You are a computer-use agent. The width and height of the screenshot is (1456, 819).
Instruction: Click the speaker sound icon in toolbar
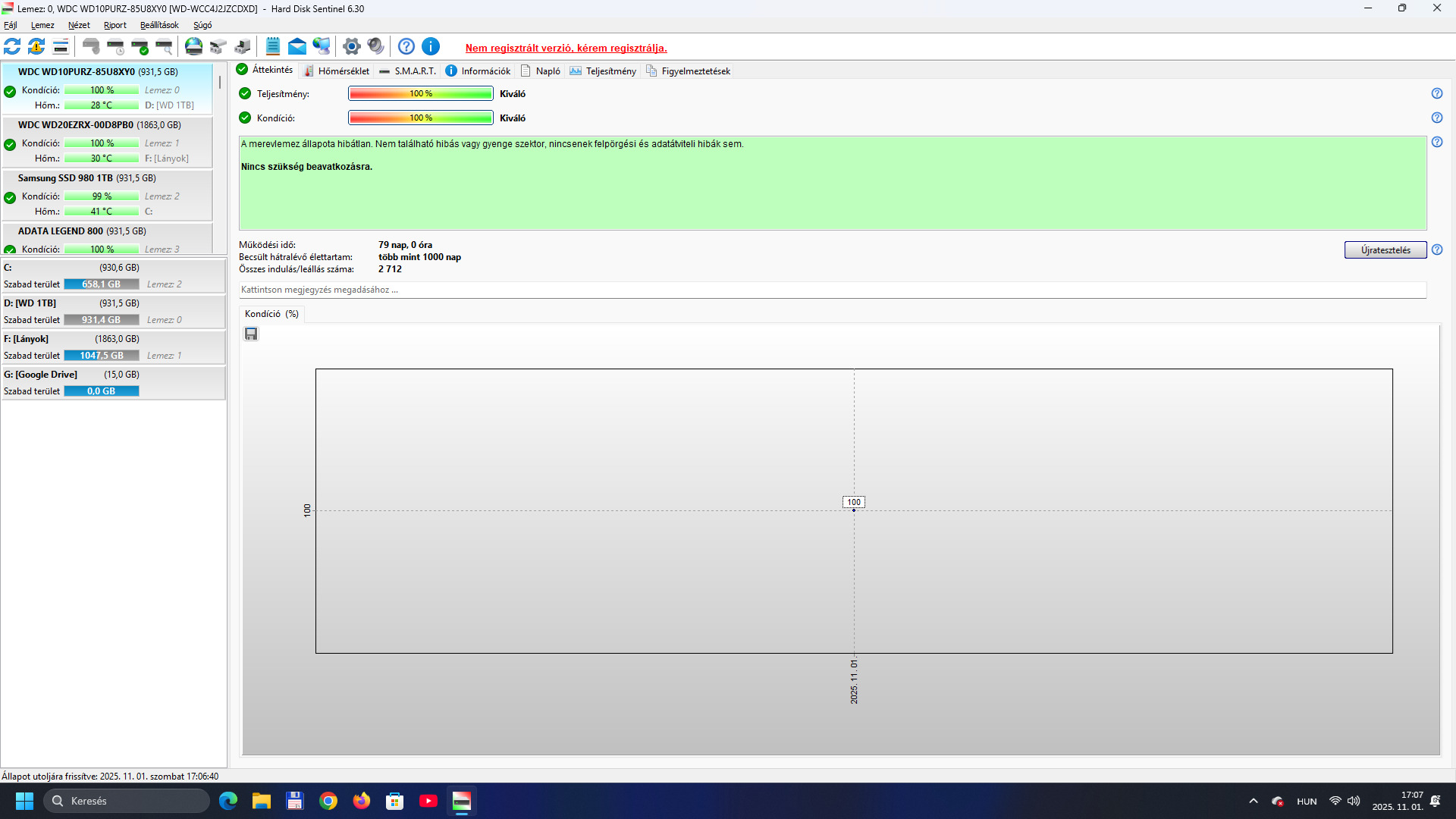pyautogui.click(x=375, y=47)
